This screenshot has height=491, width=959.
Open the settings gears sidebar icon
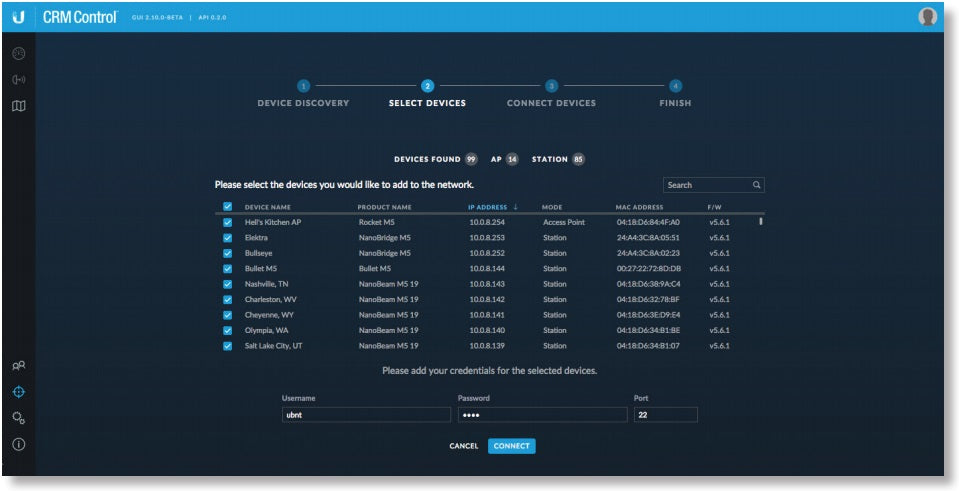point(19,418)
